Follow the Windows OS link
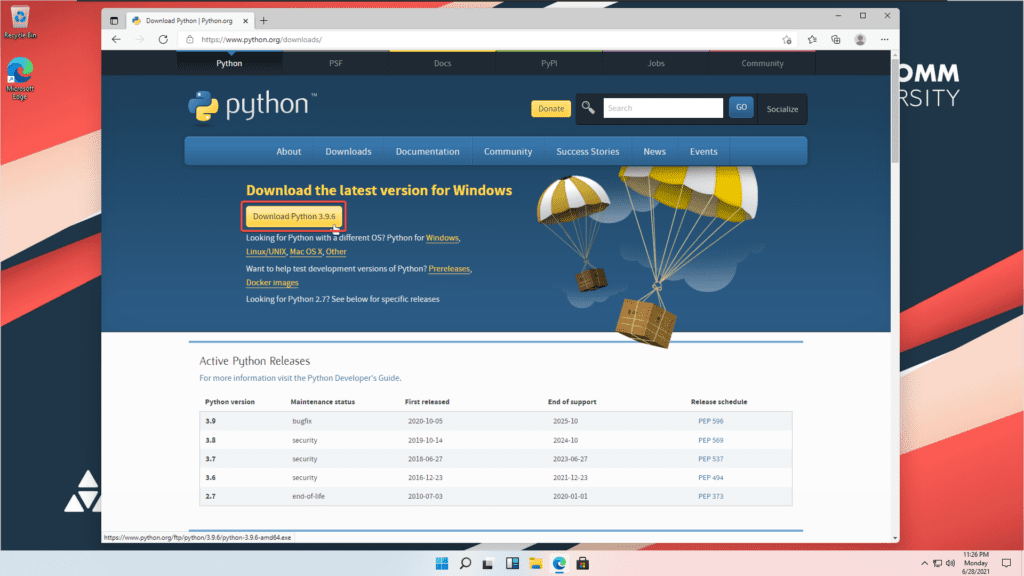This screenshot has width=1024, height=576. pyautogui.click(x=442, y=238)
